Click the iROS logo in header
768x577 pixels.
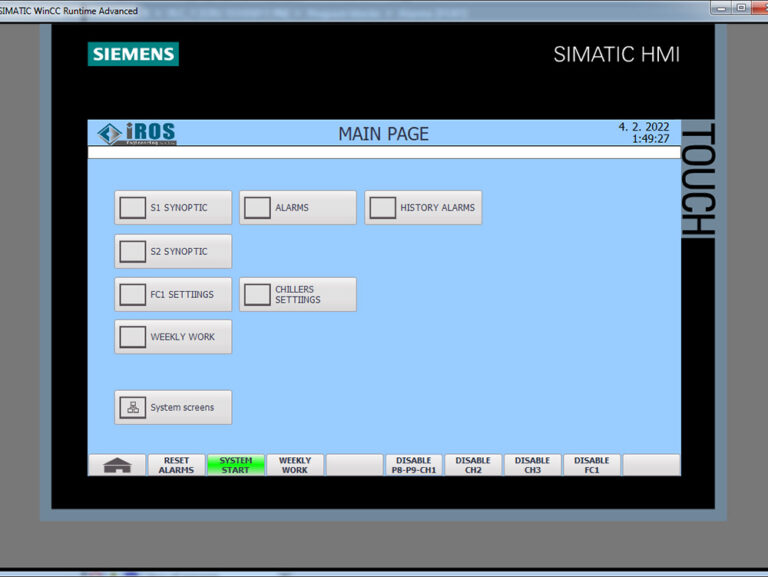coord(137,134)
